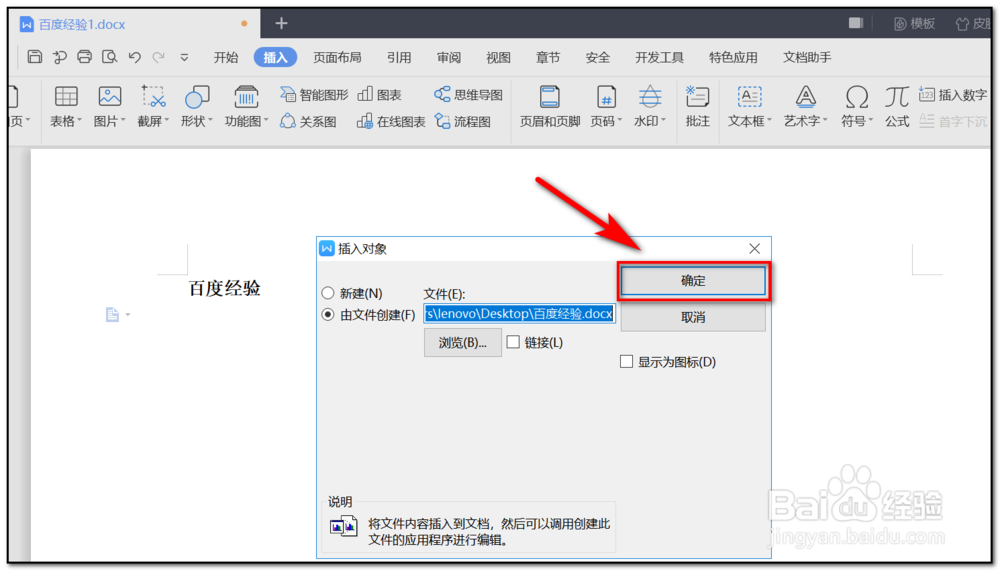This screenshot has height=571, width=1000.
Task: Open Print Preview icon
Action: point(109,57)
